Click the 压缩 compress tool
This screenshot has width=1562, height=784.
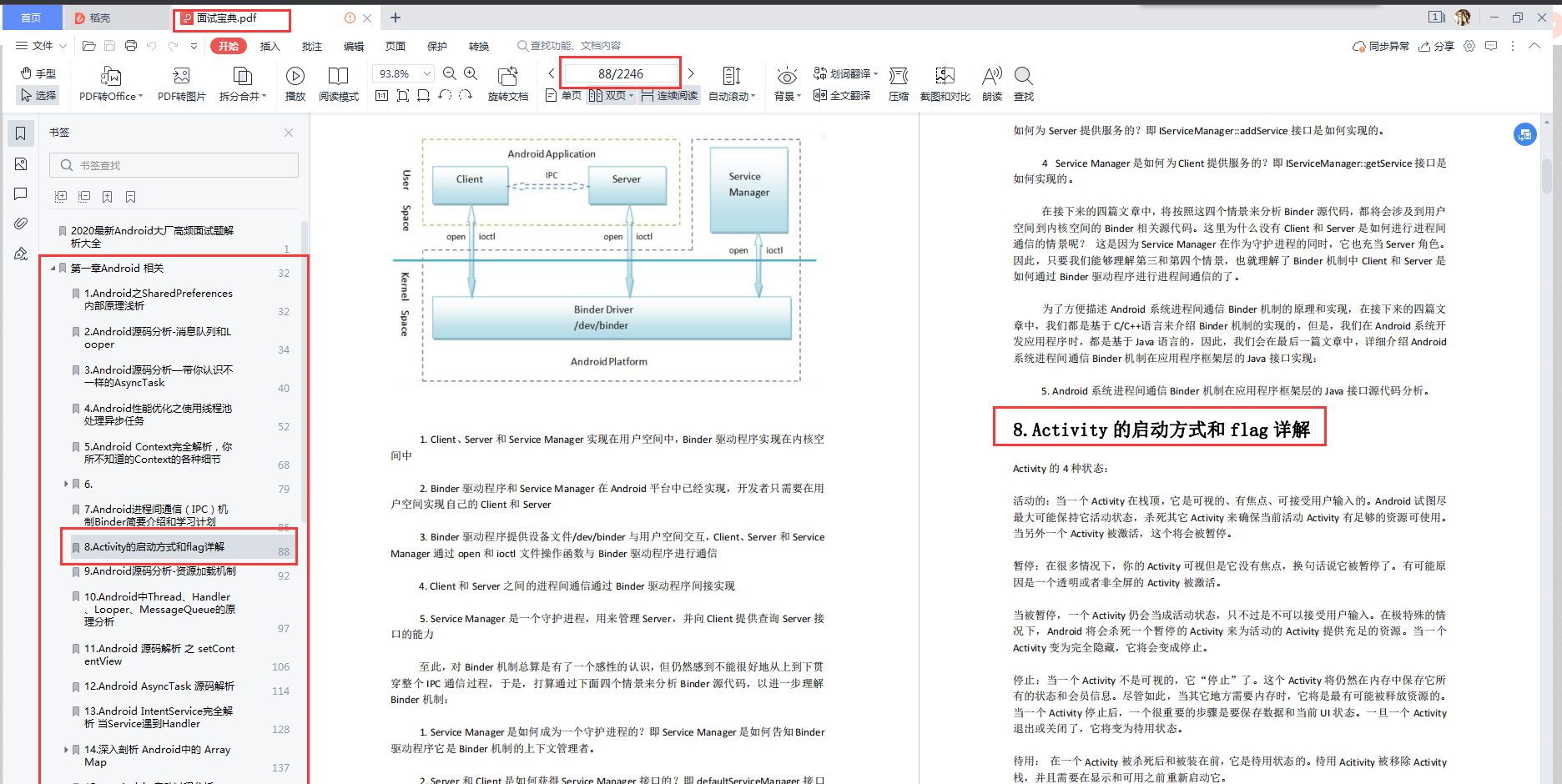click(x=899, y=85)
